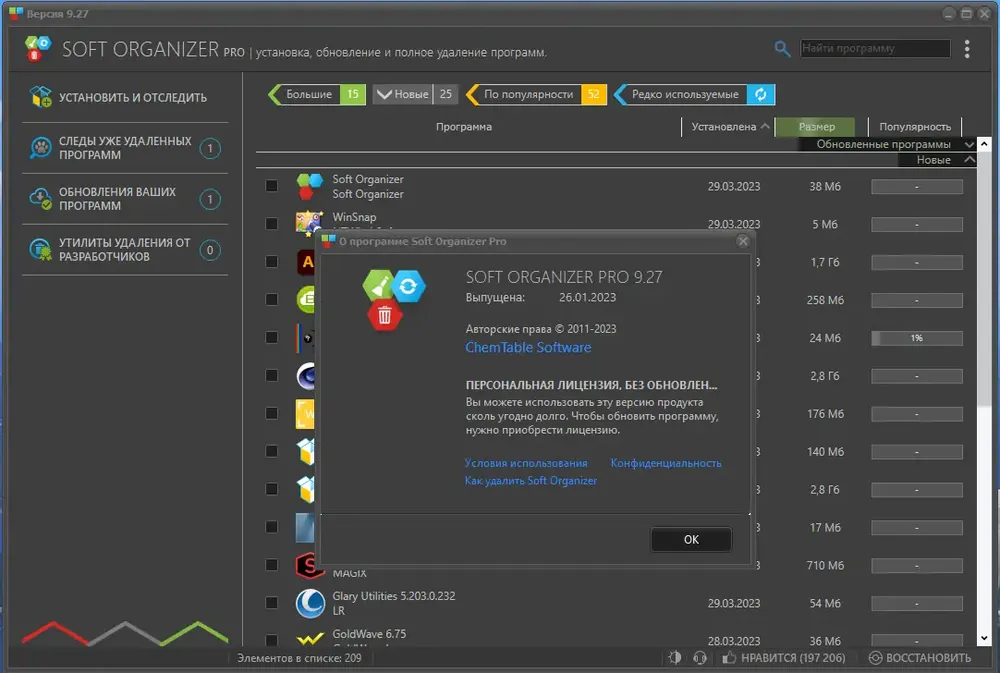Select the По популярности filter tab
This screenshot has height=673, width=1000.
coord(536,94)
